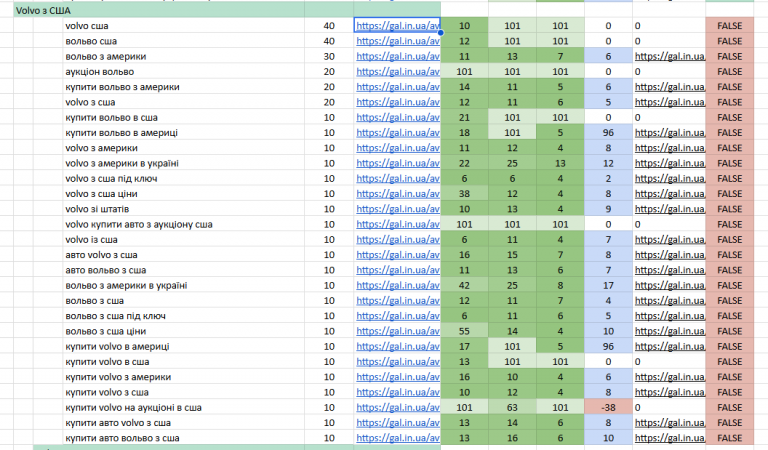
Task: Select the keyword 'купити вольво в америці'
Action: click(121, 133)
